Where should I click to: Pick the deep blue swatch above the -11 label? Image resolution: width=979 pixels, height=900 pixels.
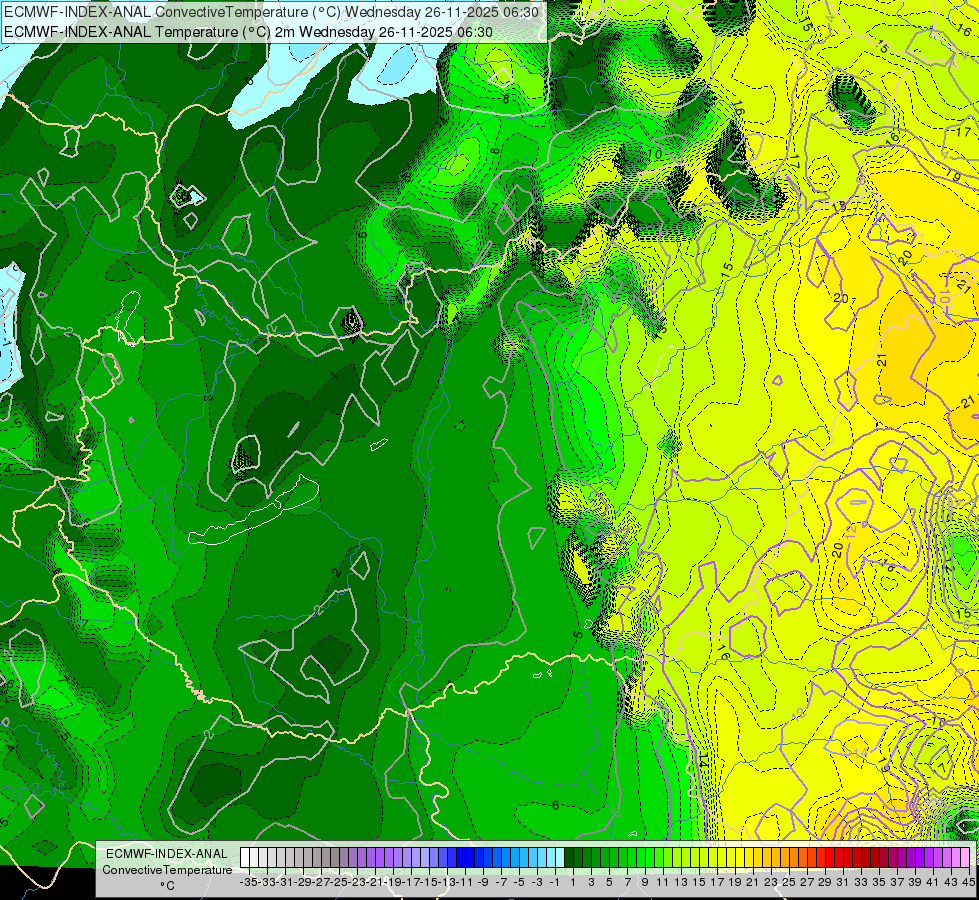470,857
